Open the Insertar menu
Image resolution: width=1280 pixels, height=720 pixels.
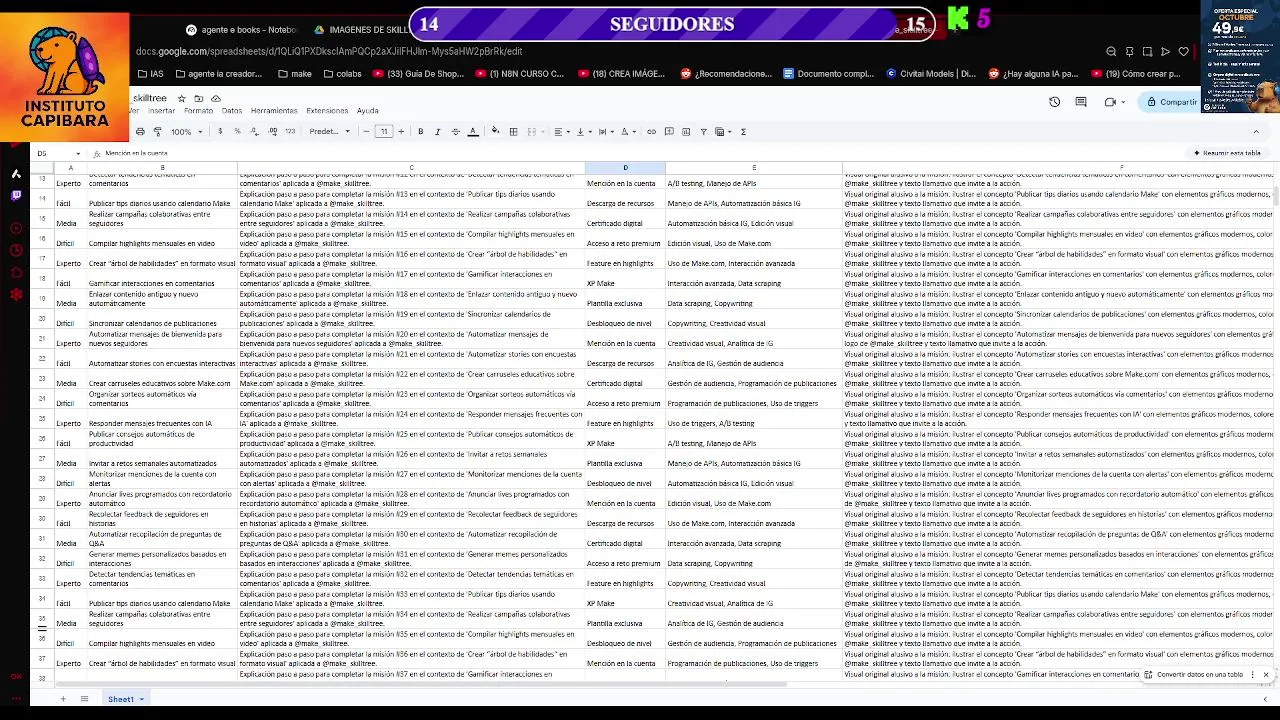click(x=161, y=111)
